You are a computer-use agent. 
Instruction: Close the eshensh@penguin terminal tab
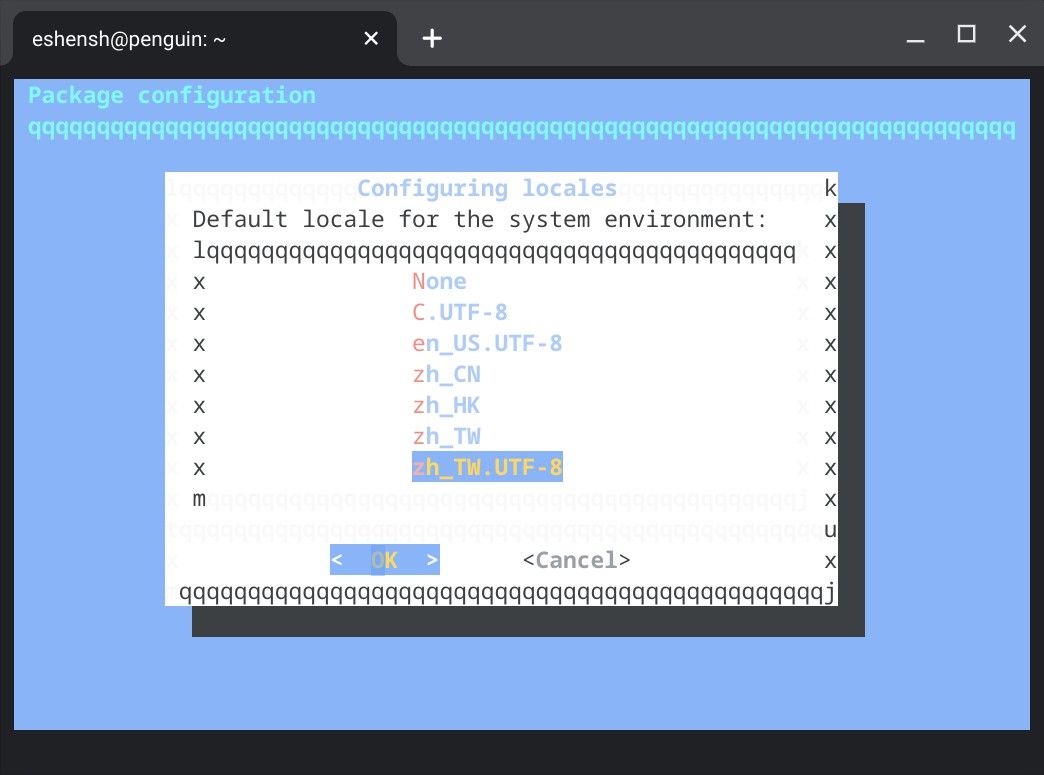point(371,38)
